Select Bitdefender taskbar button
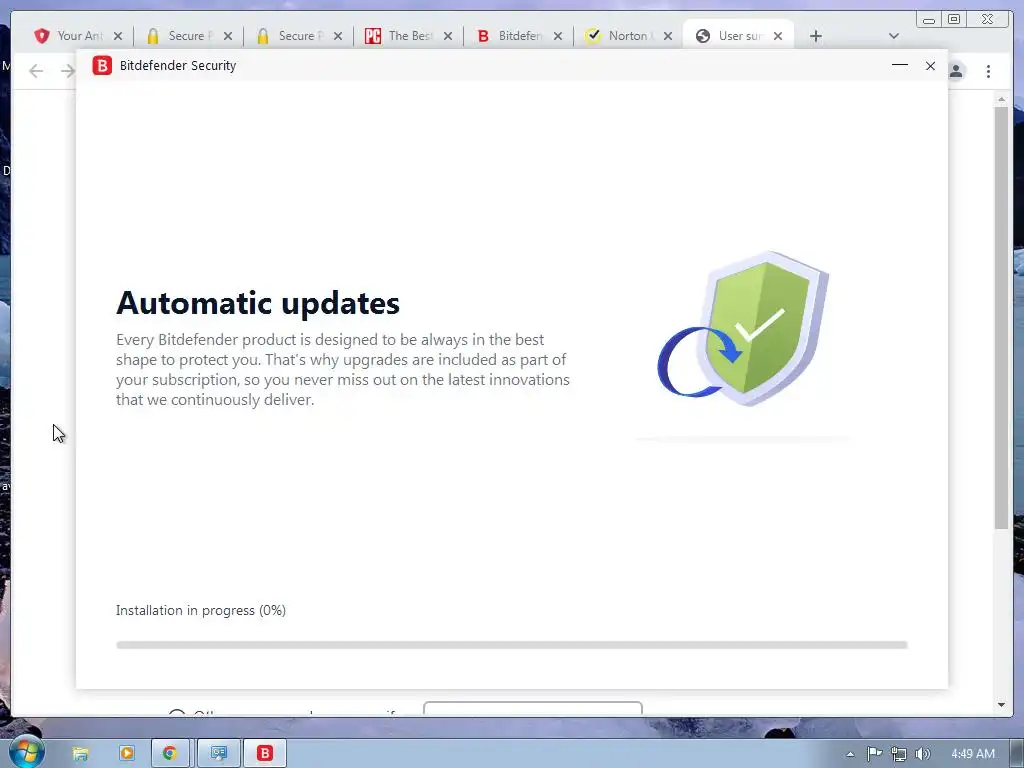This screenshot has height=768, width=1024. pos(265,753)
